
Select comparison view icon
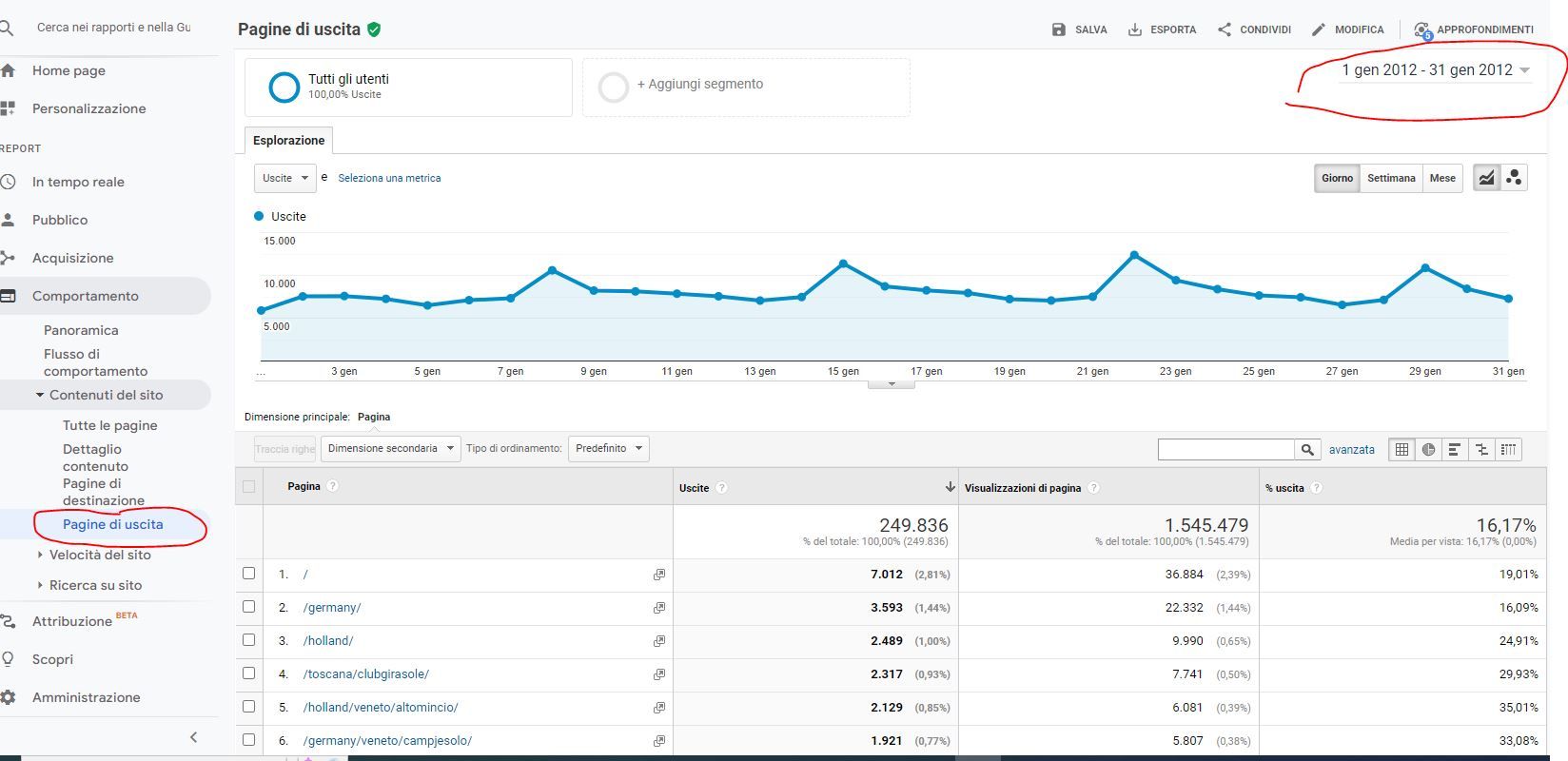click(x=1481, y=450)
